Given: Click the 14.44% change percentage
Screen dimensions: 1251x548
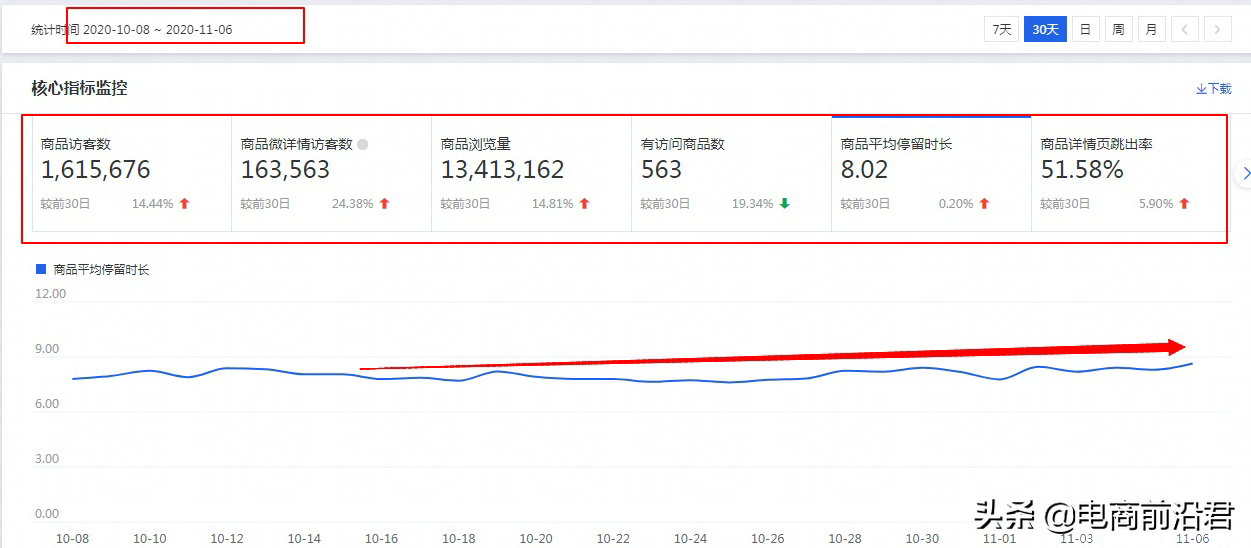Looking at the screenshot, I should click(x=152, y=204).
